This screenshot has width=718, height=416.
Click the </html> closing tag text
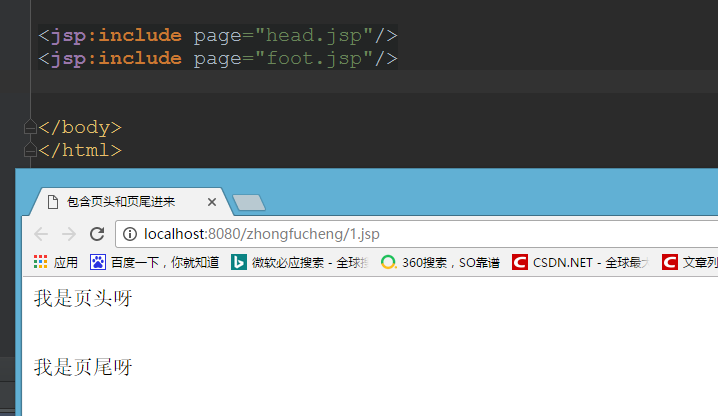[x=80, y=150]
